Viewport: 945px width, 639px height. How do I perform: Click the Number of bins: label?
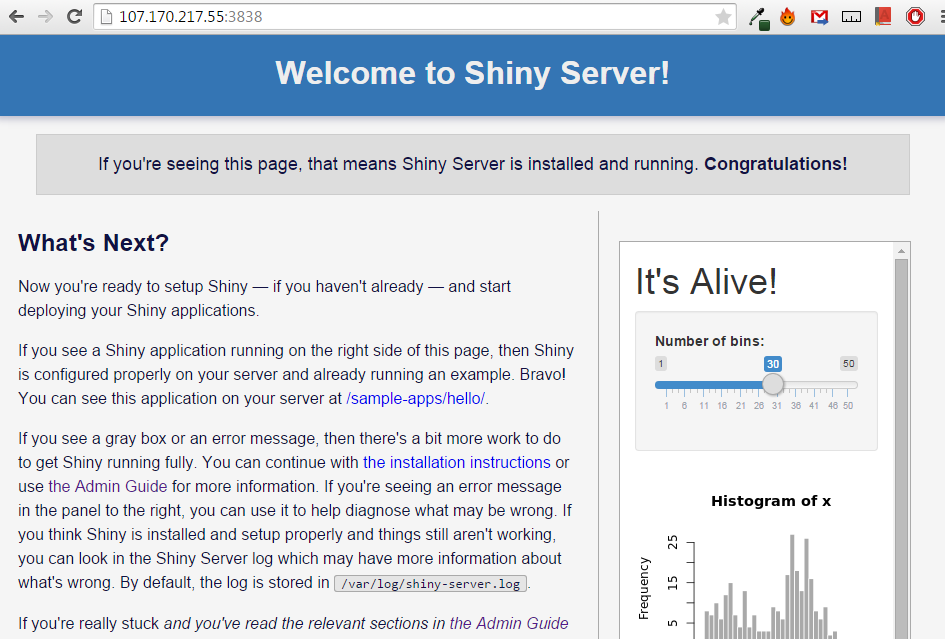coord(709,341)
